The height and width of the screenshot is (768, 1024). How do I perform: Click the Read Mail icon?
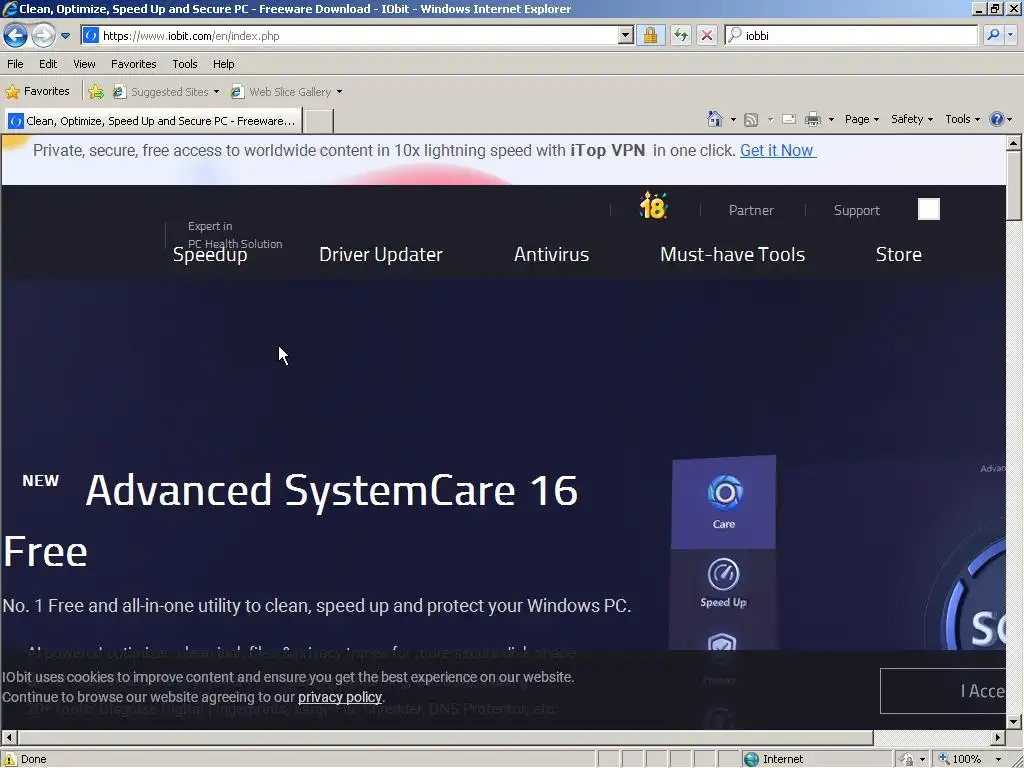[789, 119]
